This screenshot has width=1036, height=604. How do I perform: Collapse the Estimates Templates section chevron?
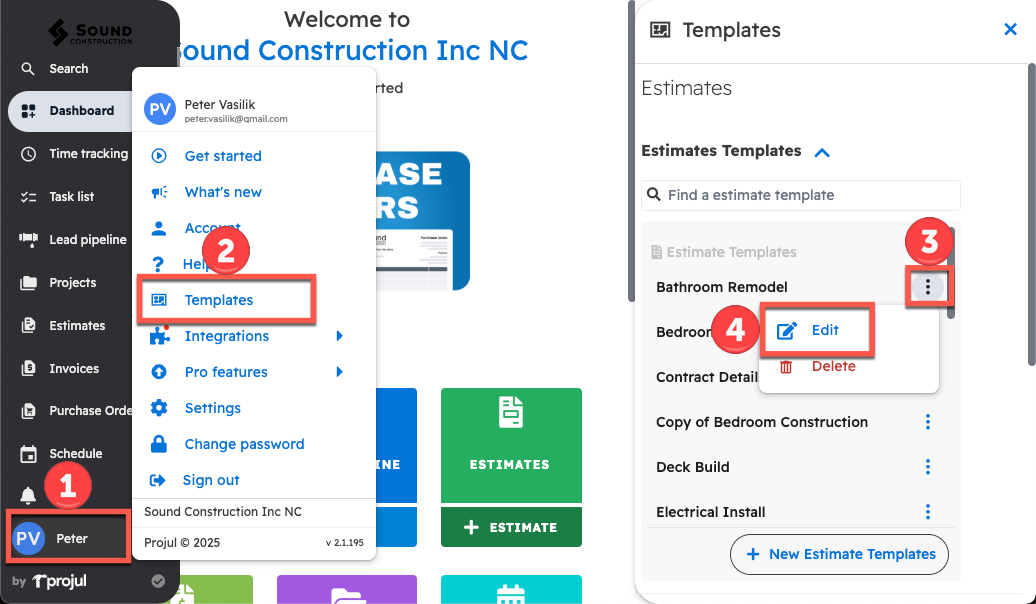coord(822,152)
